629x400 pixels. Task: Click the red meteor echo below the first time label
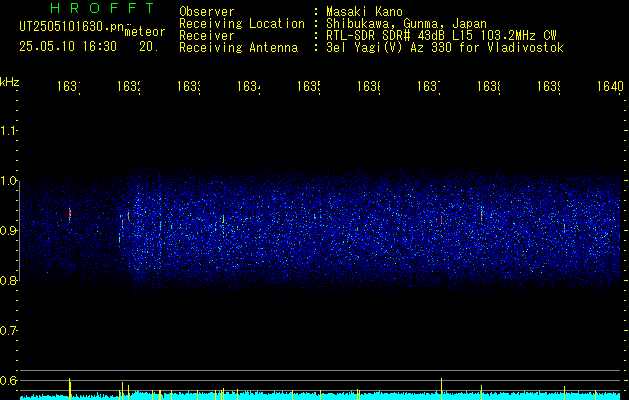point(70,213)
